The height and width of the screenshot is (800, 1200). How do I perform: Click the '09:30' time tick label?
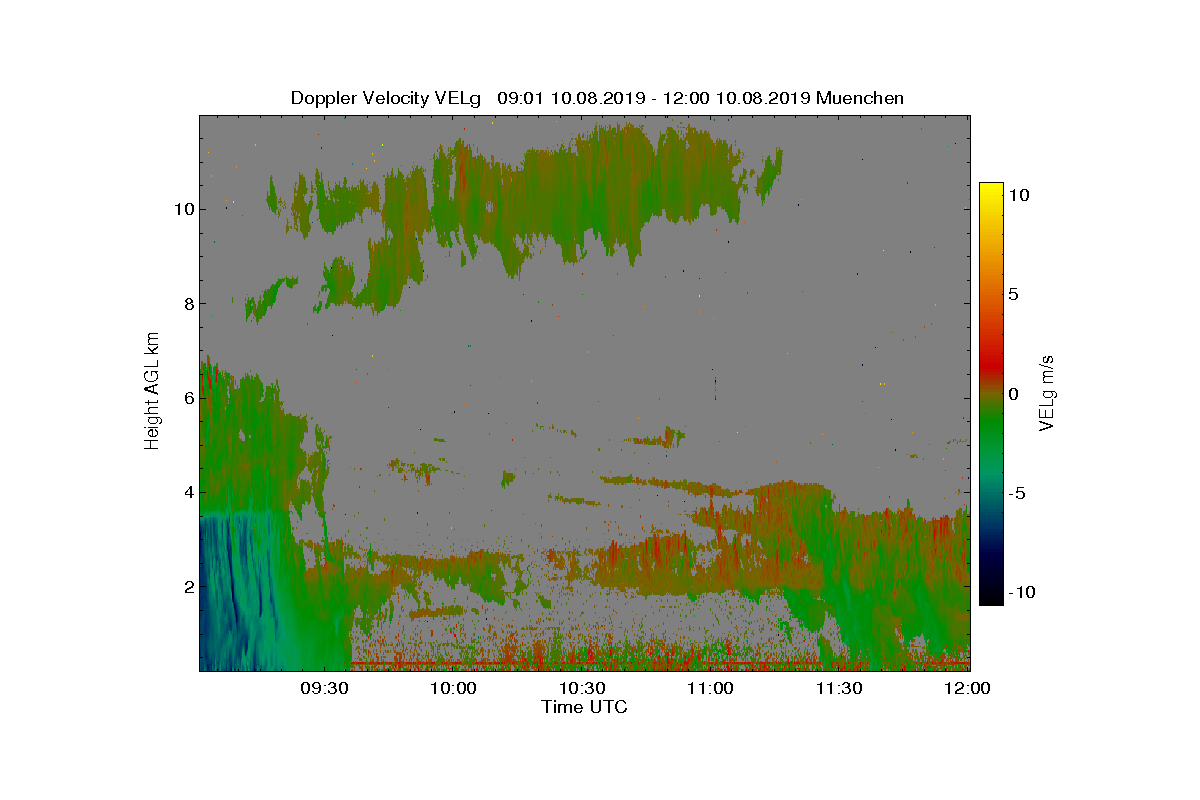pos(327,688)
